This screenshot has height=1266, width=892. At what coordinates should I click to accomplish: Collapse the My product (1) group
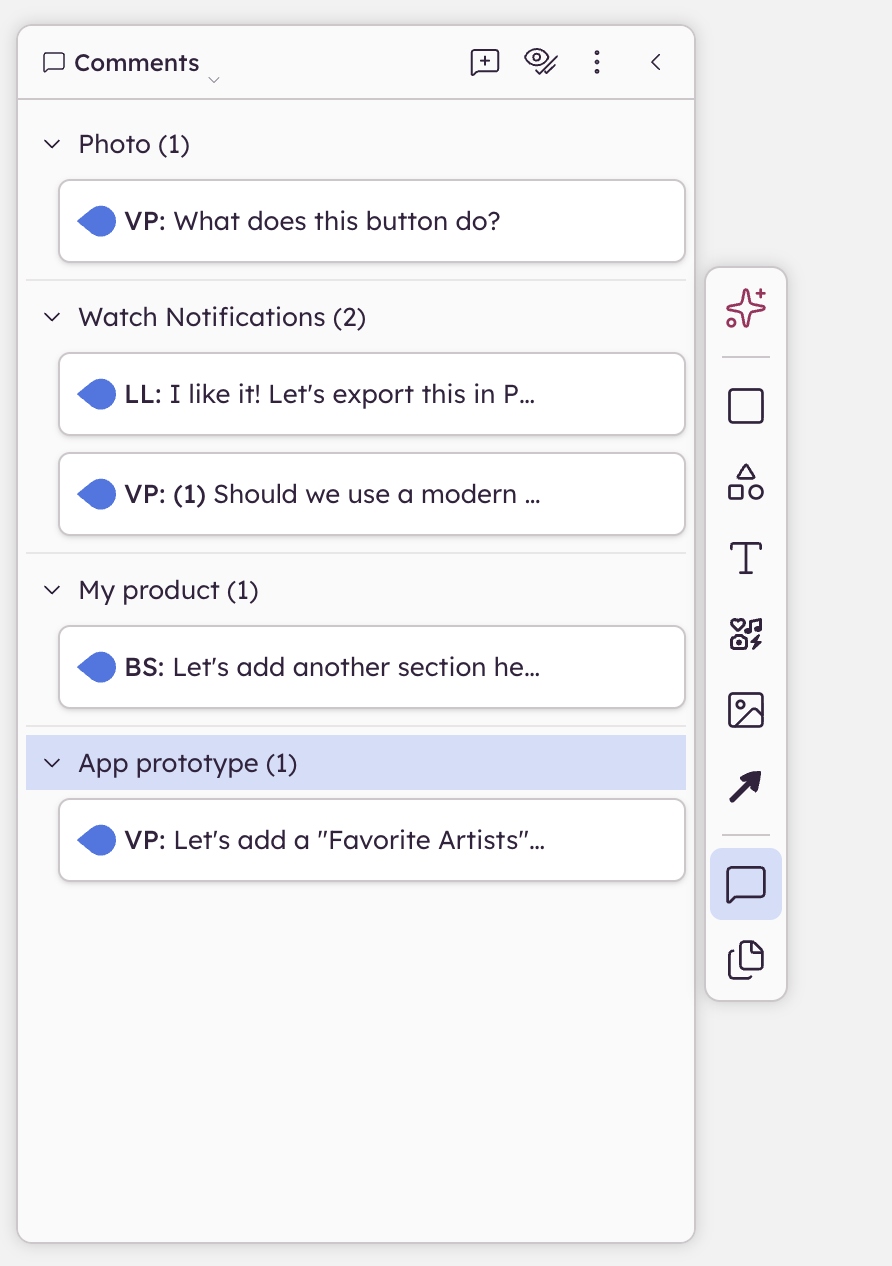52,590
